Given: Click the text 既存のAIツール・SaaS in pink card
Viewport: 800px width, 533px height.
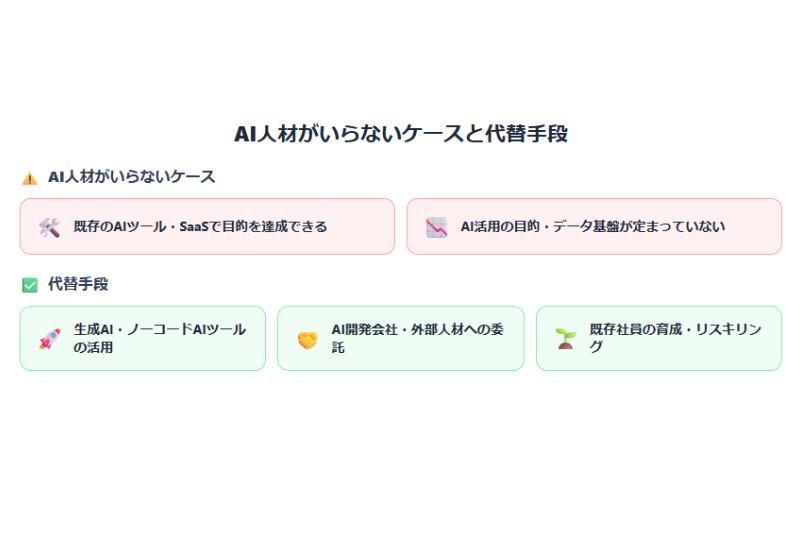Looking at the screenshot, I should [x=141, y=226].
